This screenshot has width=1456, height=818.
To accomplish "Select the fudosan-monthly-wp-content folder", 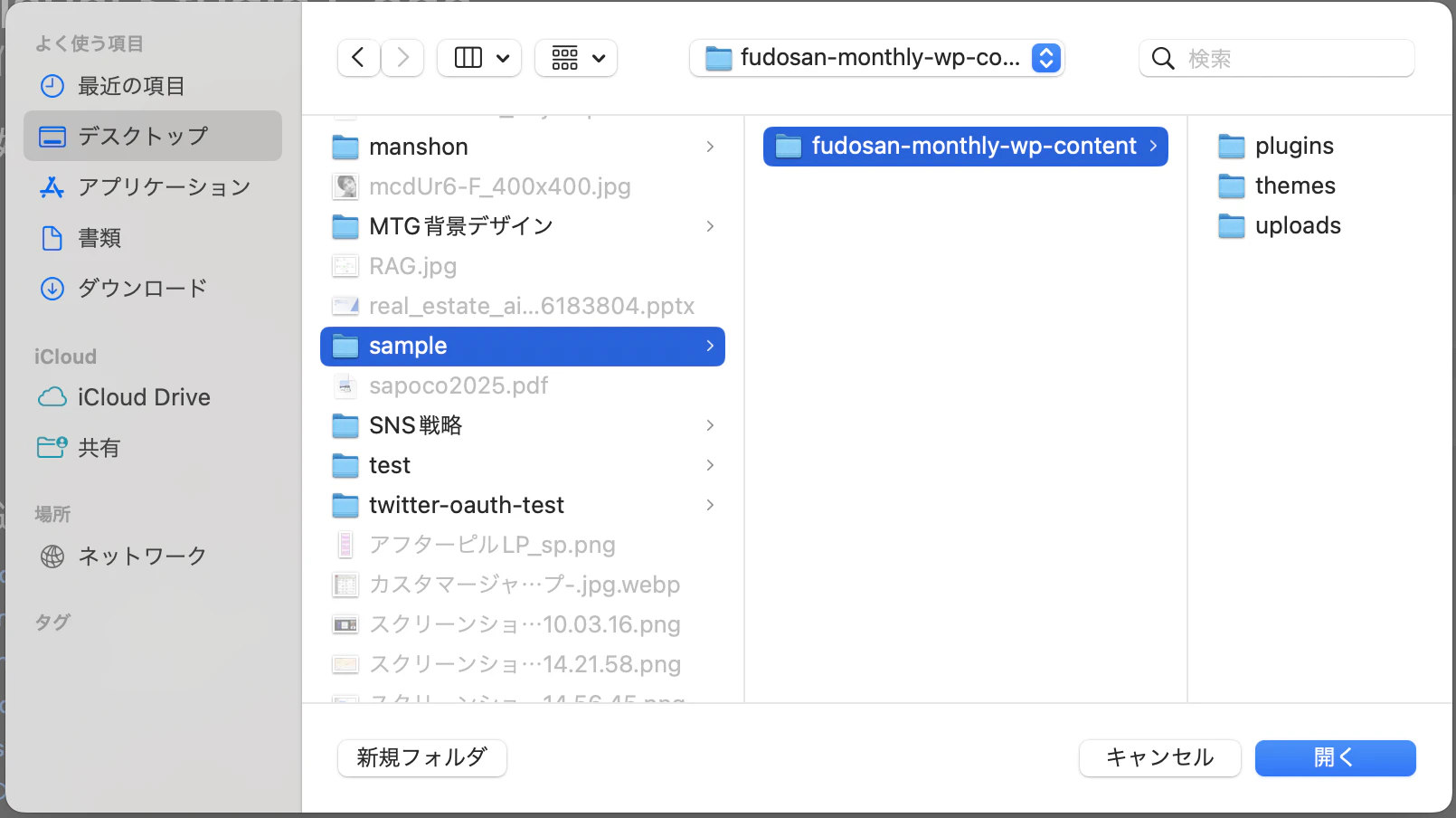I will point(966,146).
